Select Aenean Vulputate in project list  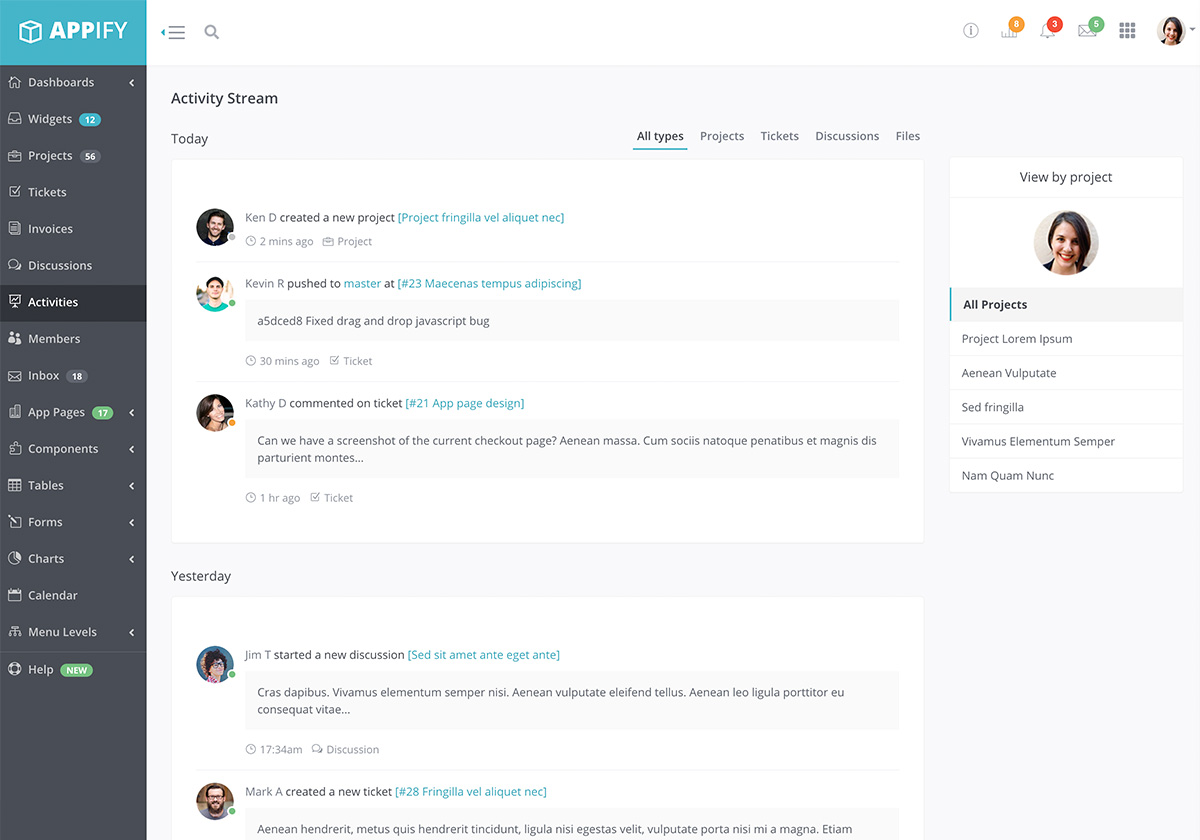click(1009, 373)
